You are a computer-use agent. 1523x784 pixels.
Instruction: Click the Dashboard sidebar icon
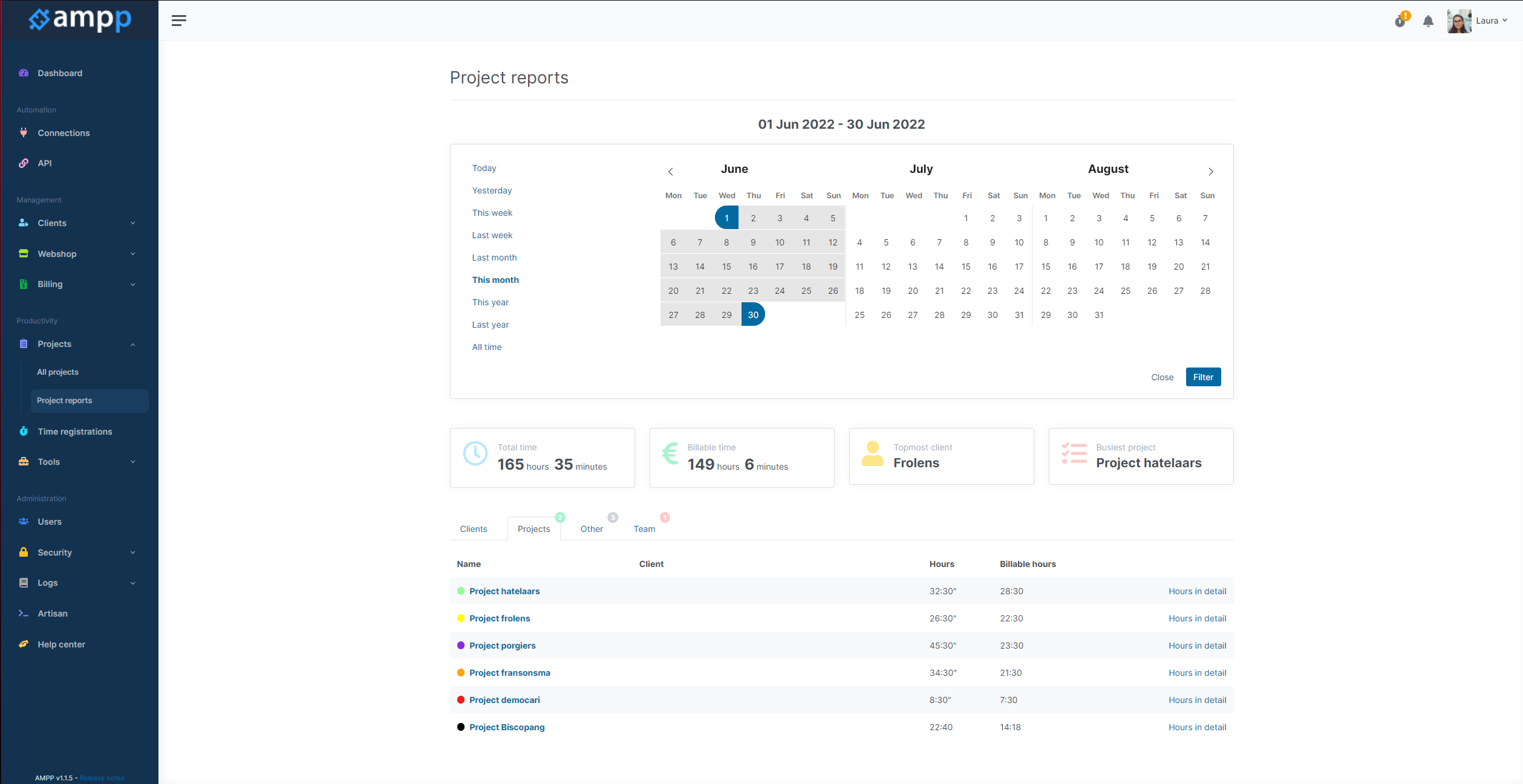click(24, 73)
